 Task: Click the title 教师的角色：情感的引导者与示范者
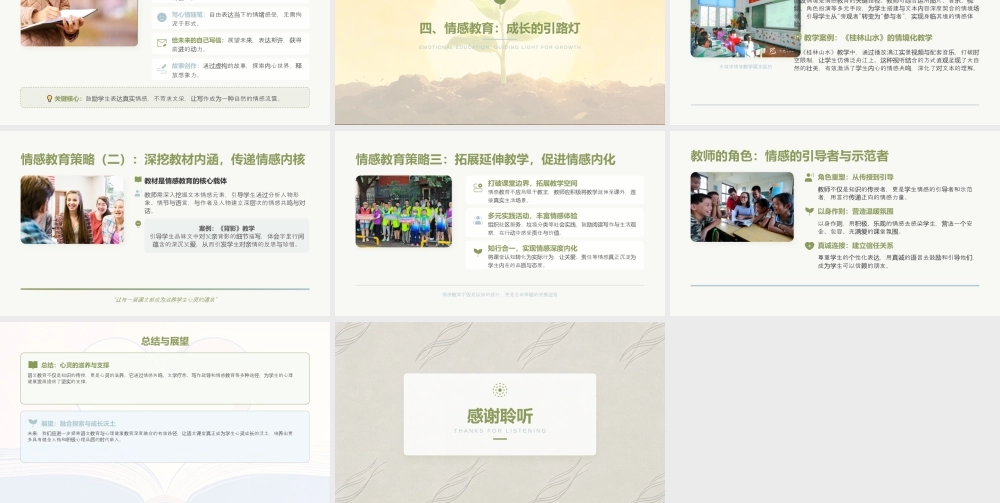click(x=790, y=156)
